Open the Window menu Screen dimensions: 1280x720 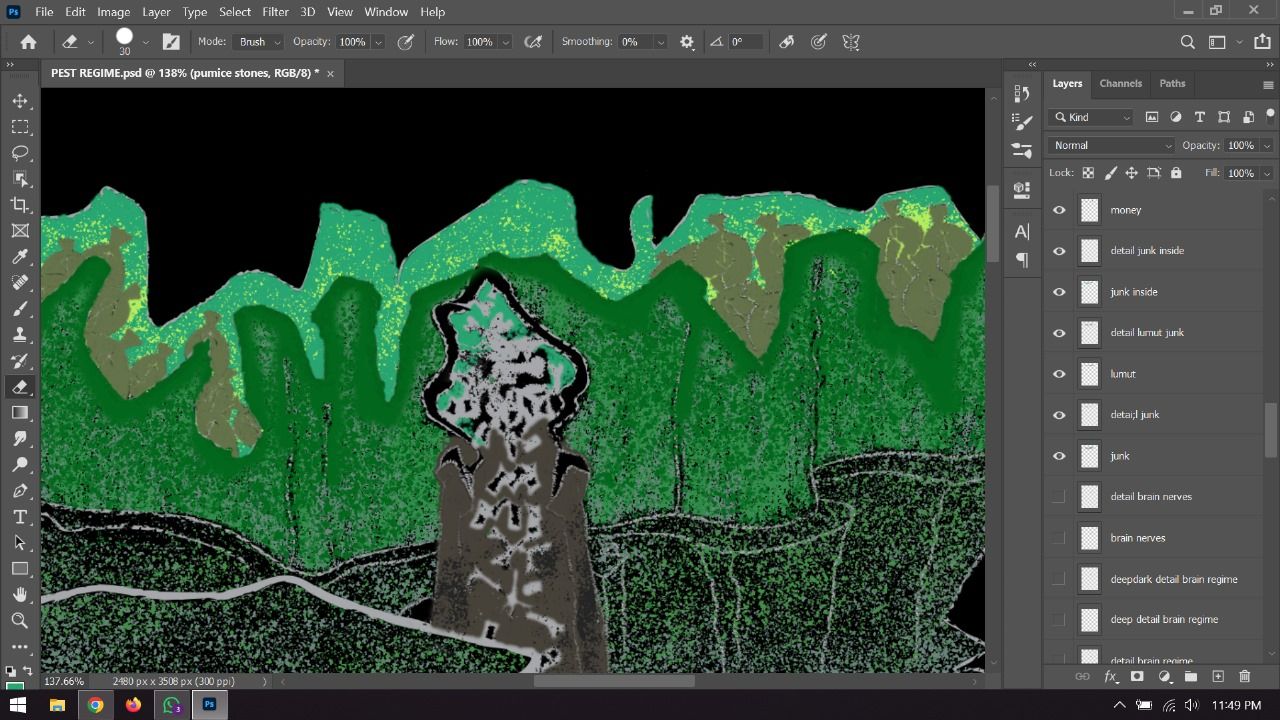(386, 11)
